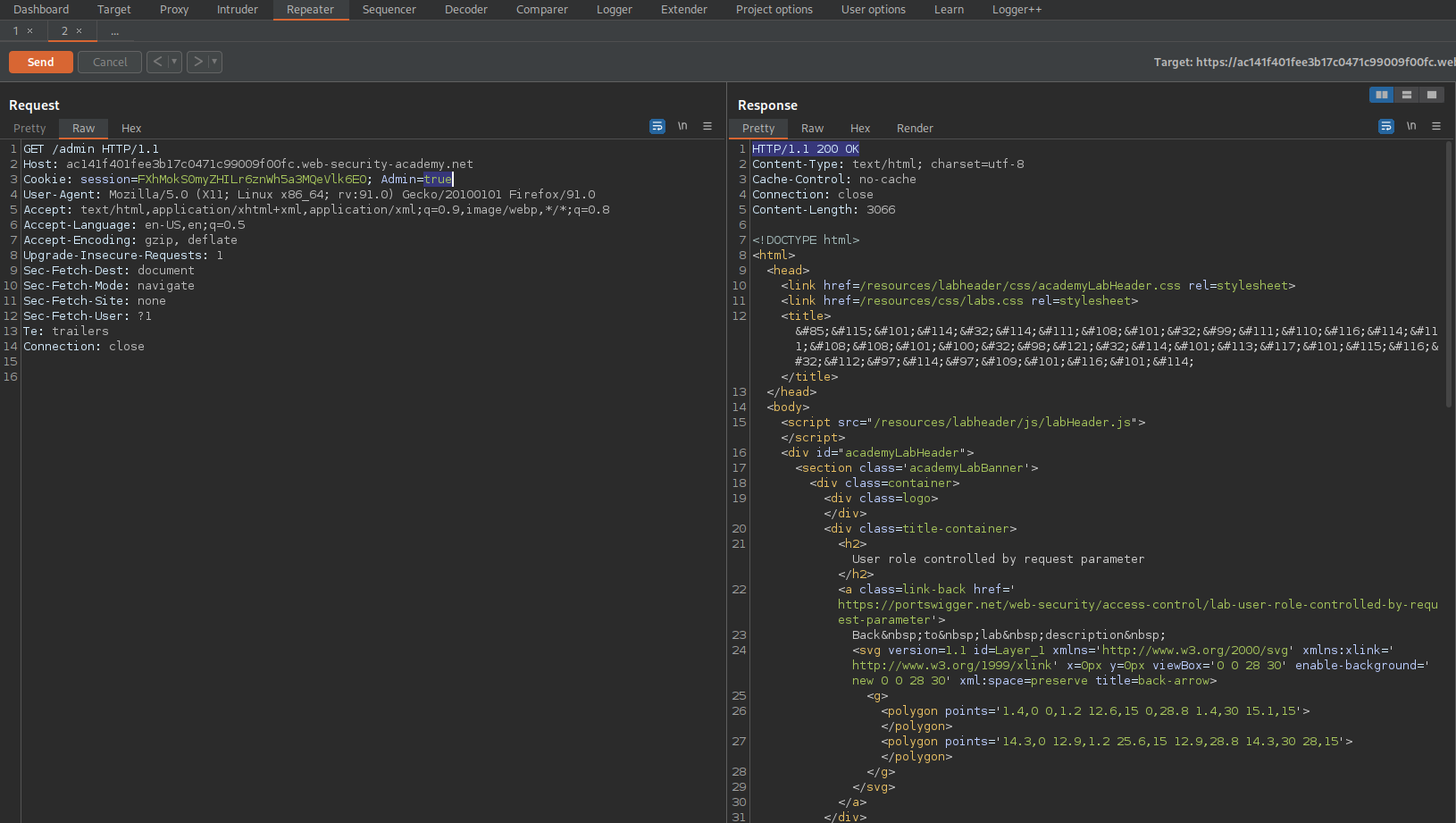
Task: Toggle word wrap icon in Request panel
Action: [657, 127]
